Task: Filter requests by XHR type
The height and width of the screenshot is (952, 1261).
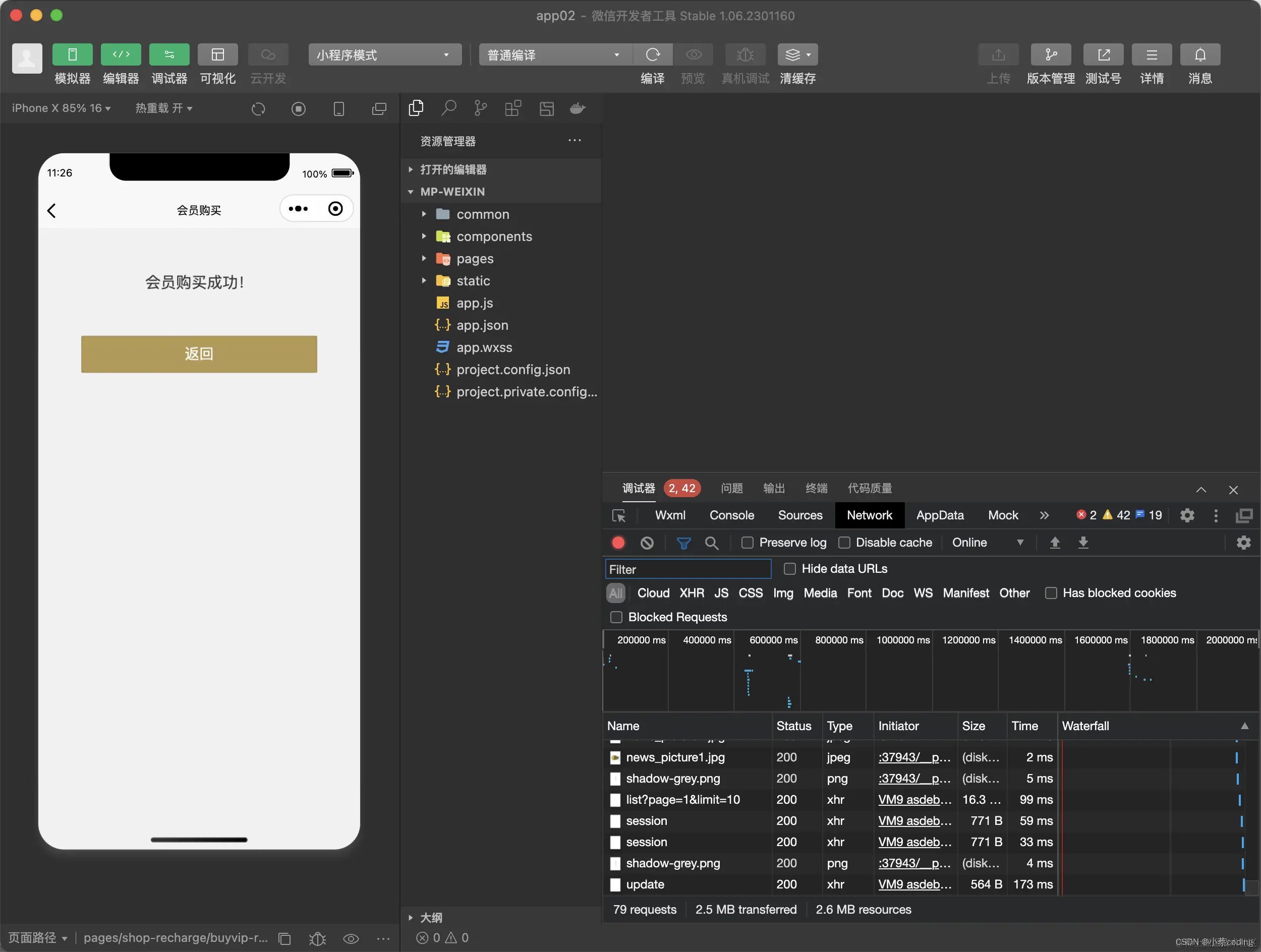Action: (x=691, y=593)
